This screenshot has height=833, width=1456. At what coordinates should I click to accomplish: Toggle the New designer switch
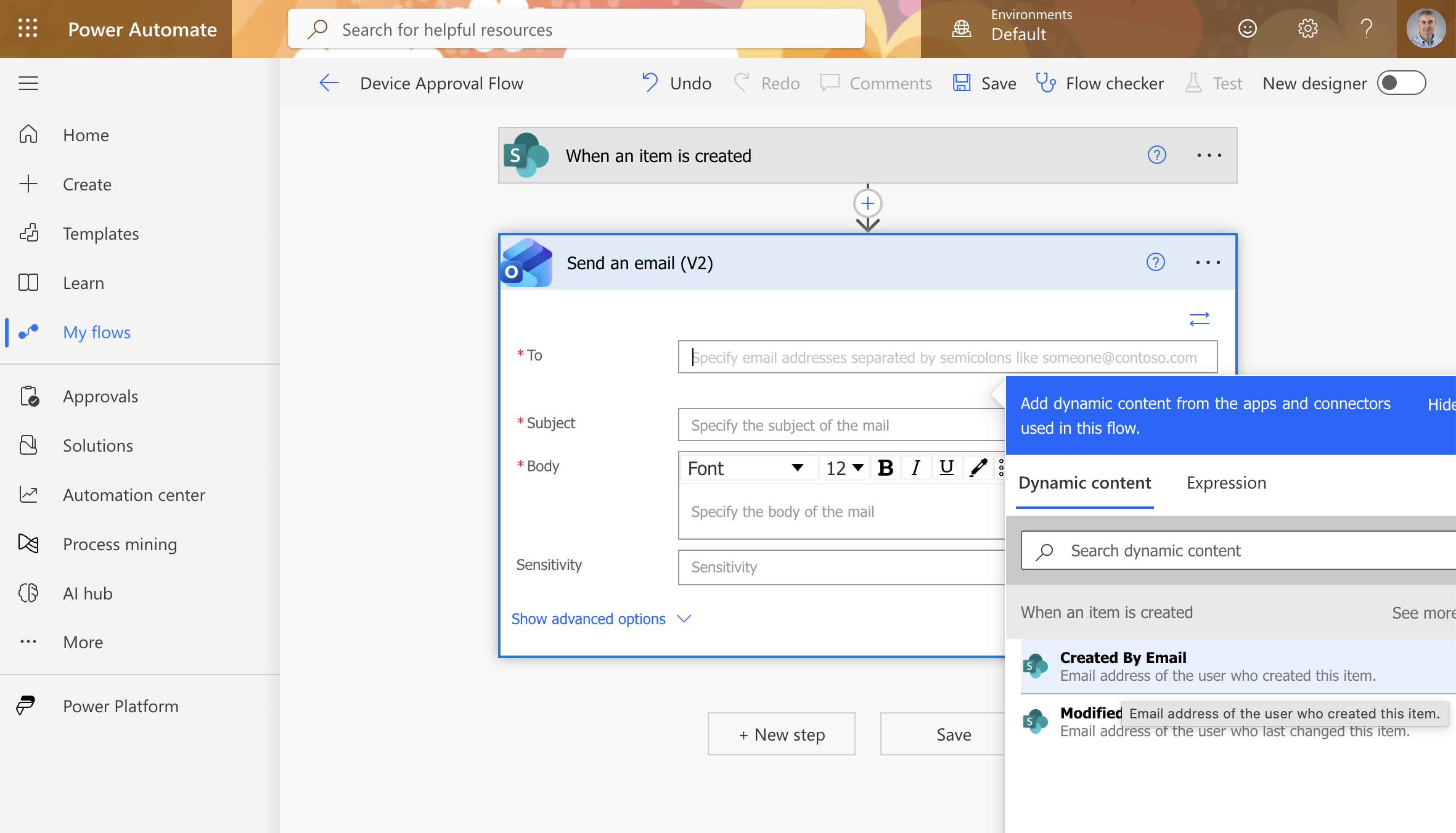(x=1401, y=83)
